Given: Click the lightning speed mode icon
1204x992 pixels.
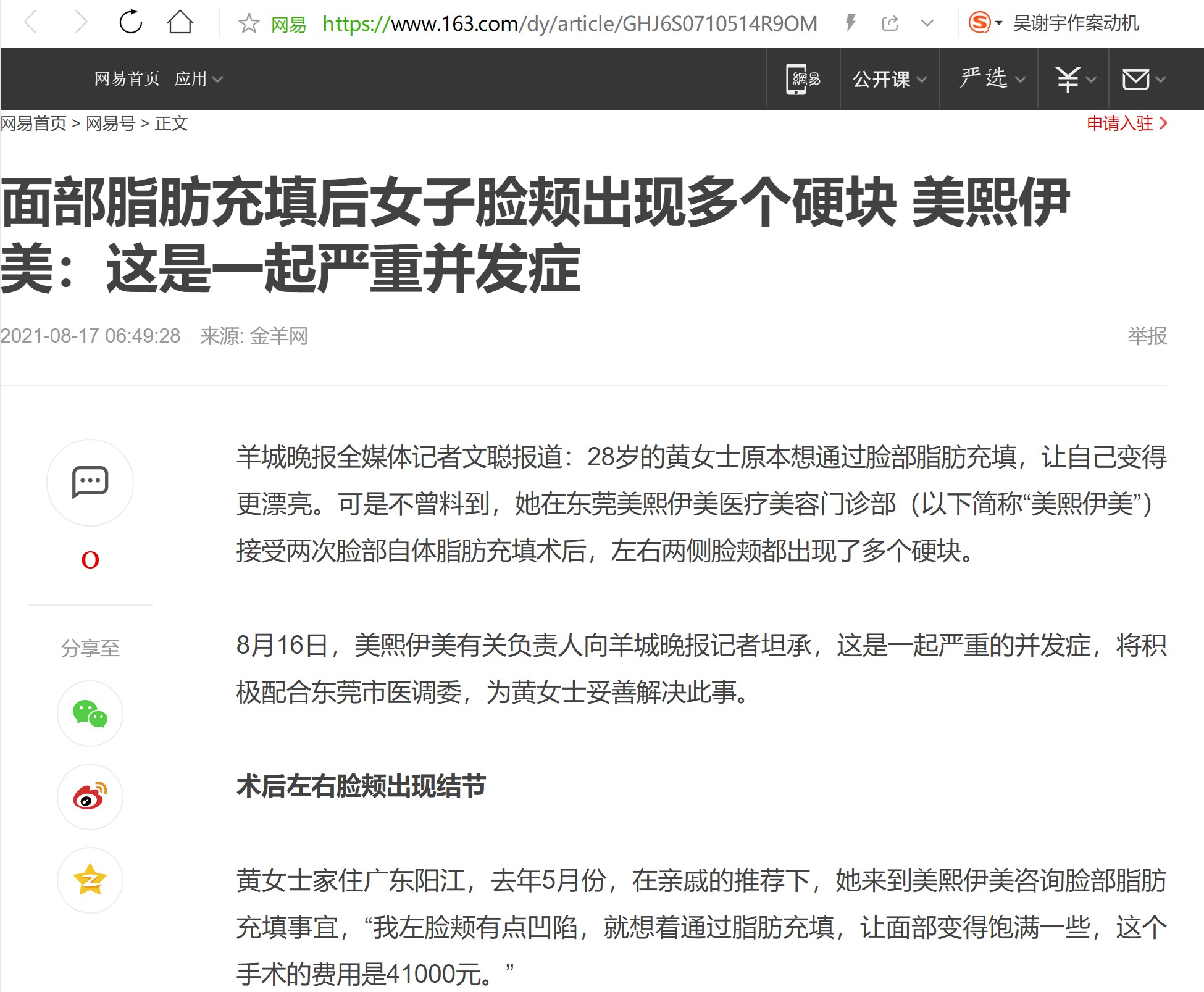Looking at the screenshot, I should [x=851, y=23].
